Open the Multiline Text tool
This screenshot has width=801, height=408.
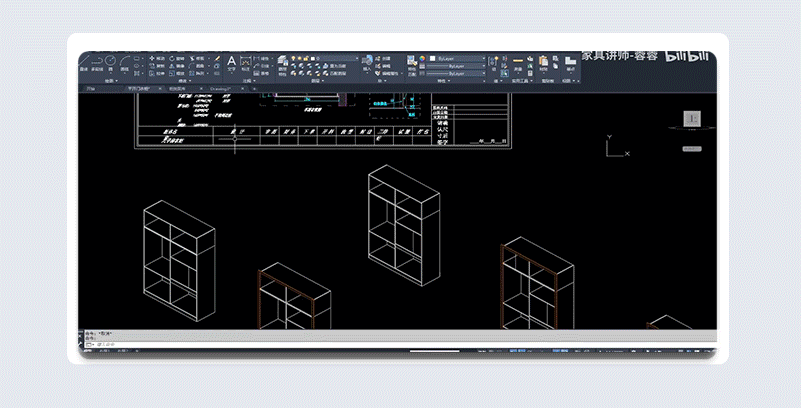[231, 63]
